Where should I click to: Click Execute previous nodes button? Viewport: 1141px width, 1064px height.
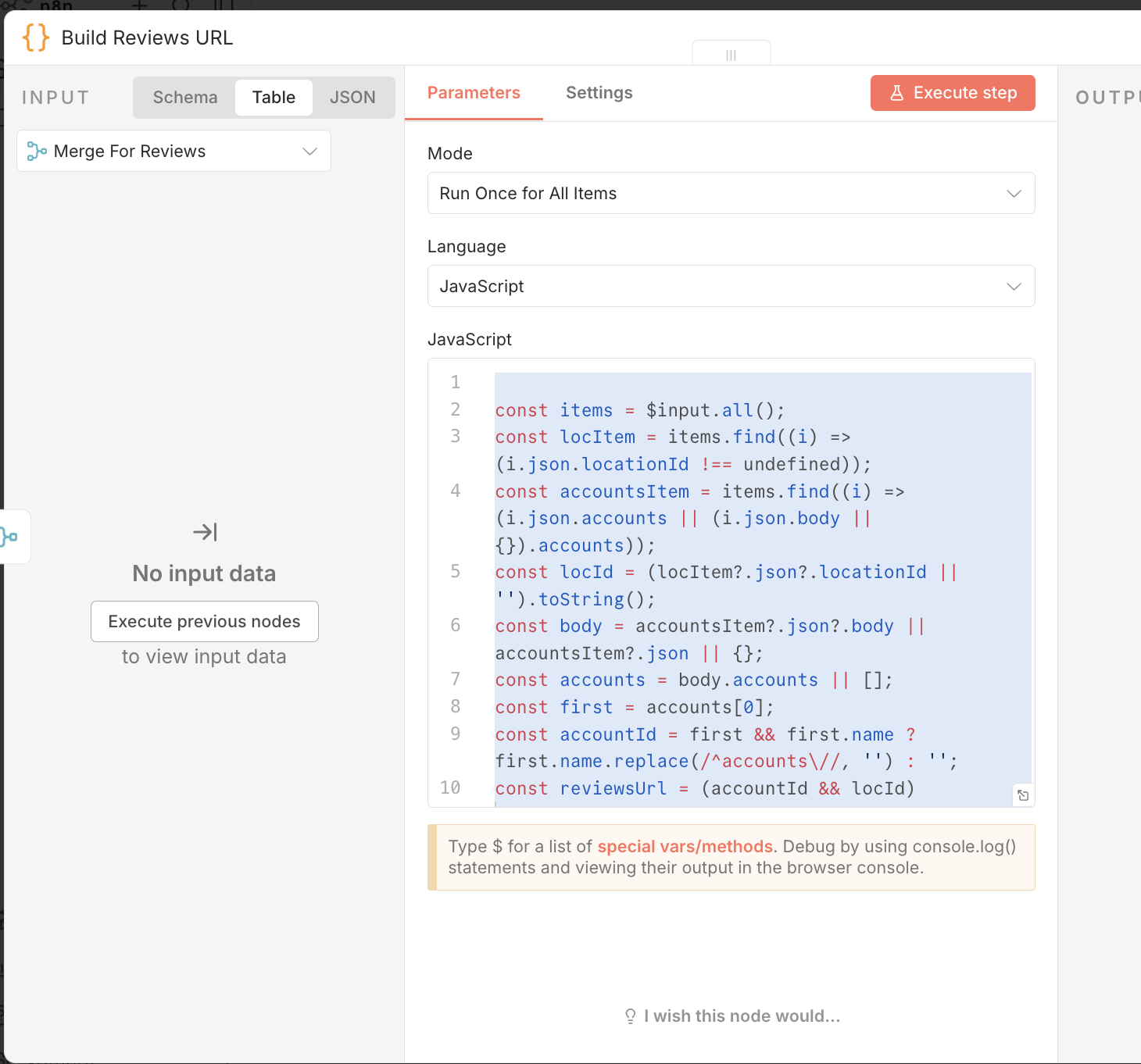pos(205,621)
